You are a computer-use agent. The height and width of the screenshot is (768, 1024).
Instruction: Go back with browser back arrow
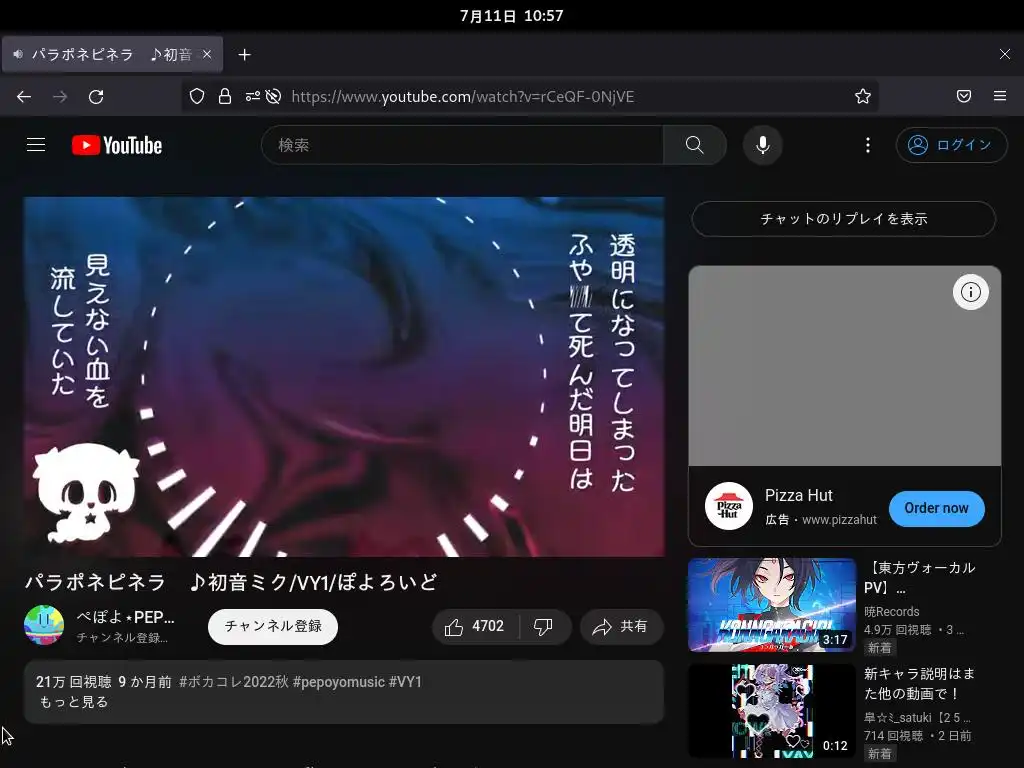coord(24,97)
